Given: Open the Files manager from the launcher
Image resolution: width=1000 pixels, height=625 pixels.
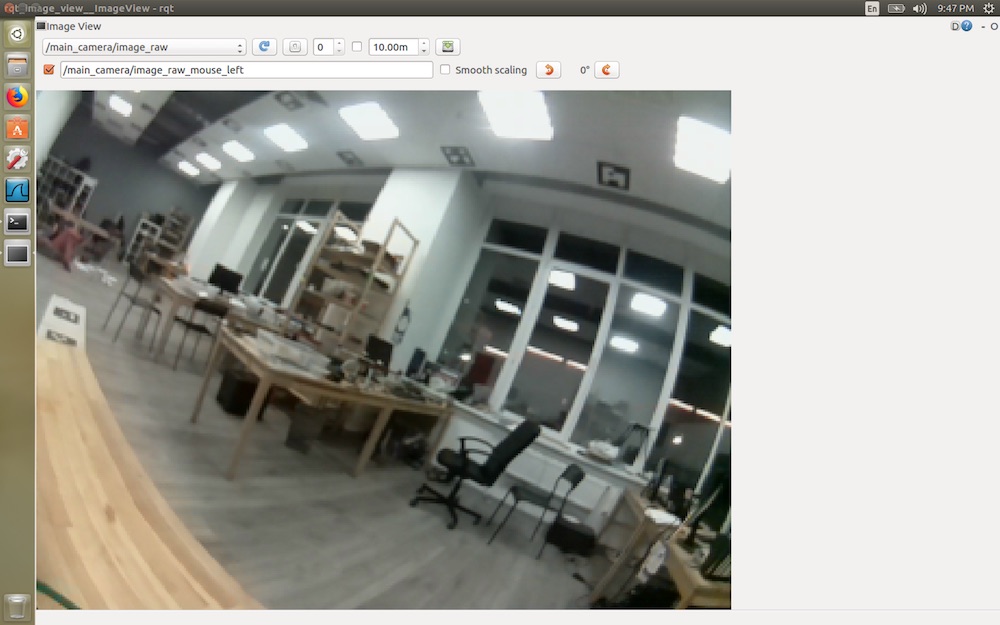Looking at the screenshot, I should (x=16, y=65).
